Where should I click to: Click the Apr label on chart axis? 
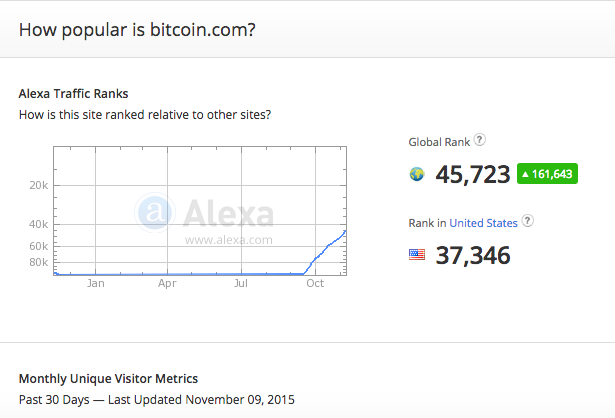point(167,283)
